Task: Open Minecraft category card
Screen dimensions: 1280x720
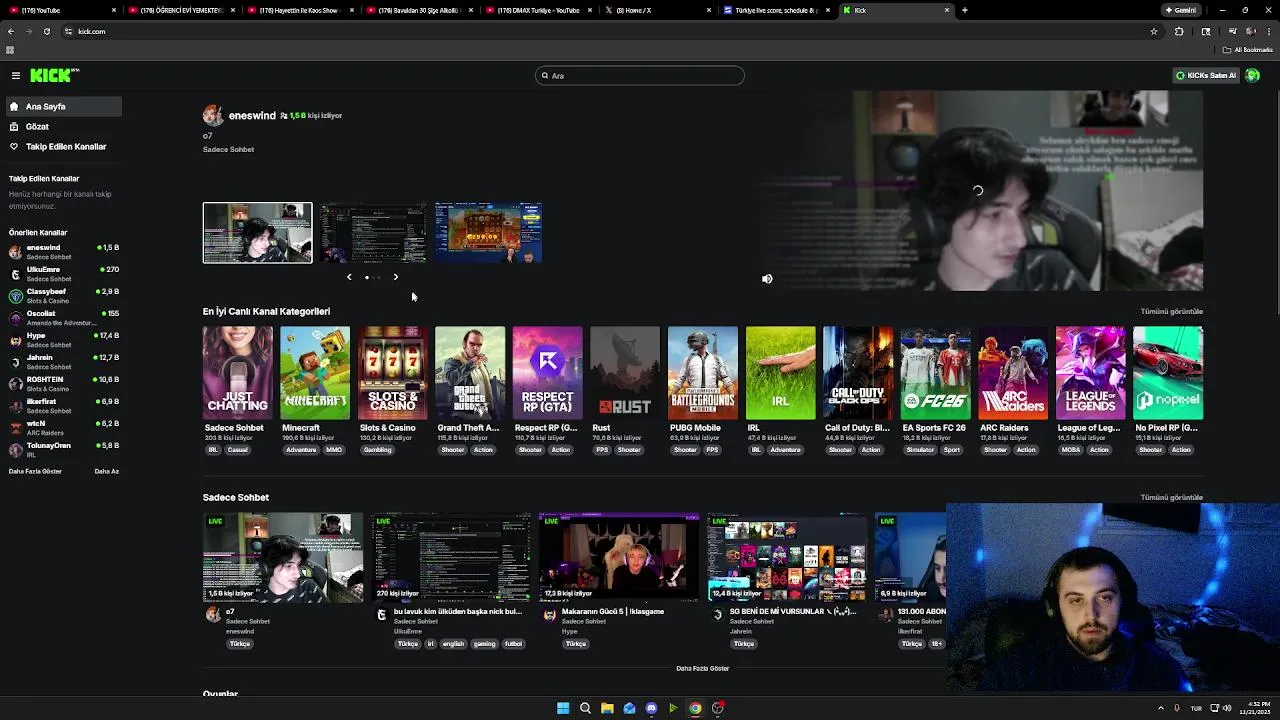Action: point(315,373)
